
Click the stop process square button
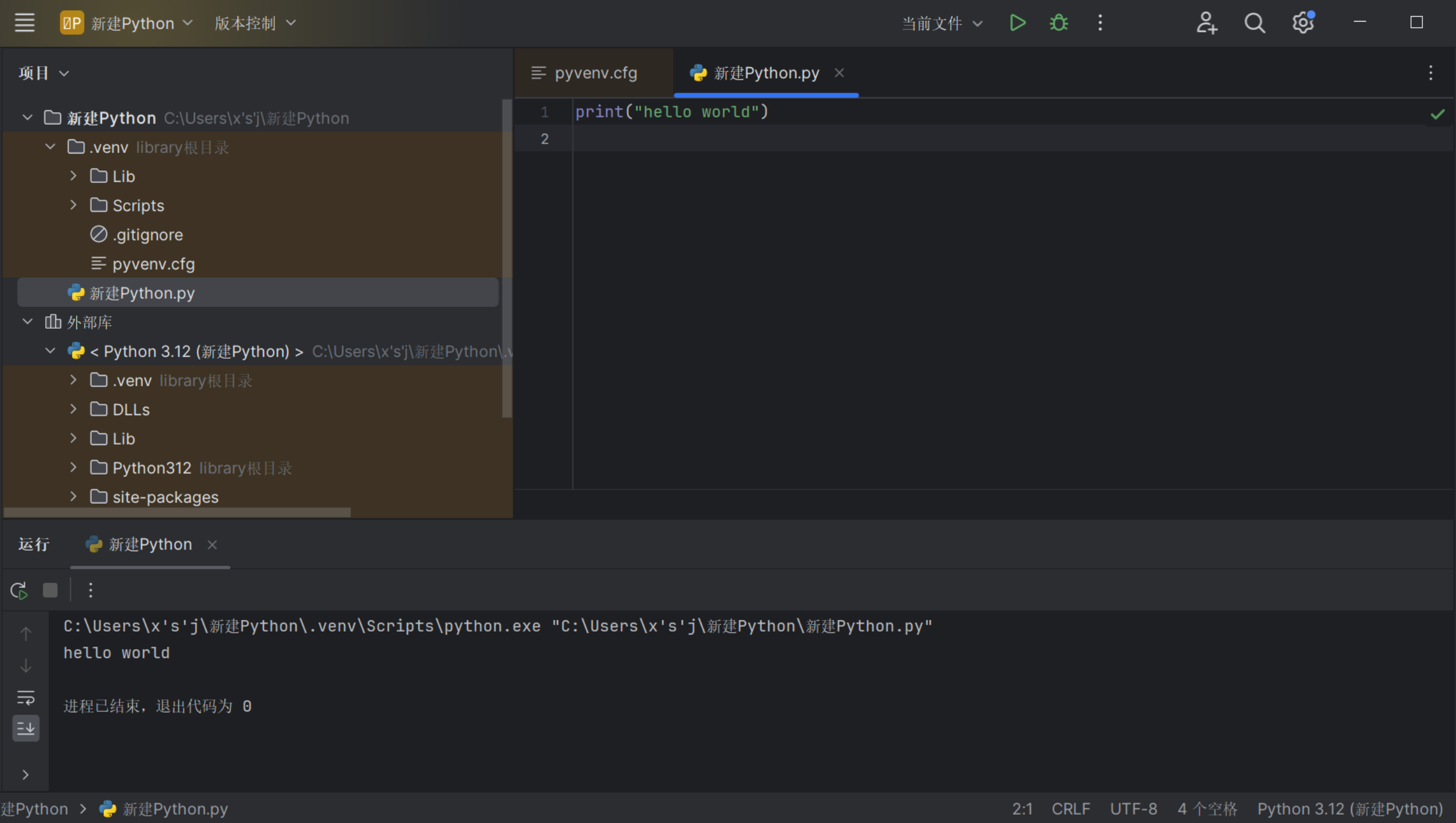50,590
